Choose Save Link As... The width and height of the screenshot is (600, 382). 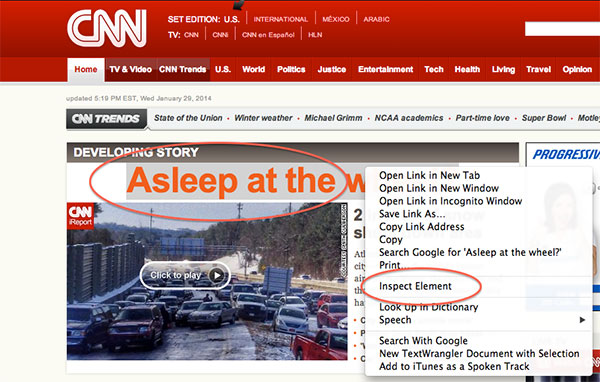click(412, 214)
